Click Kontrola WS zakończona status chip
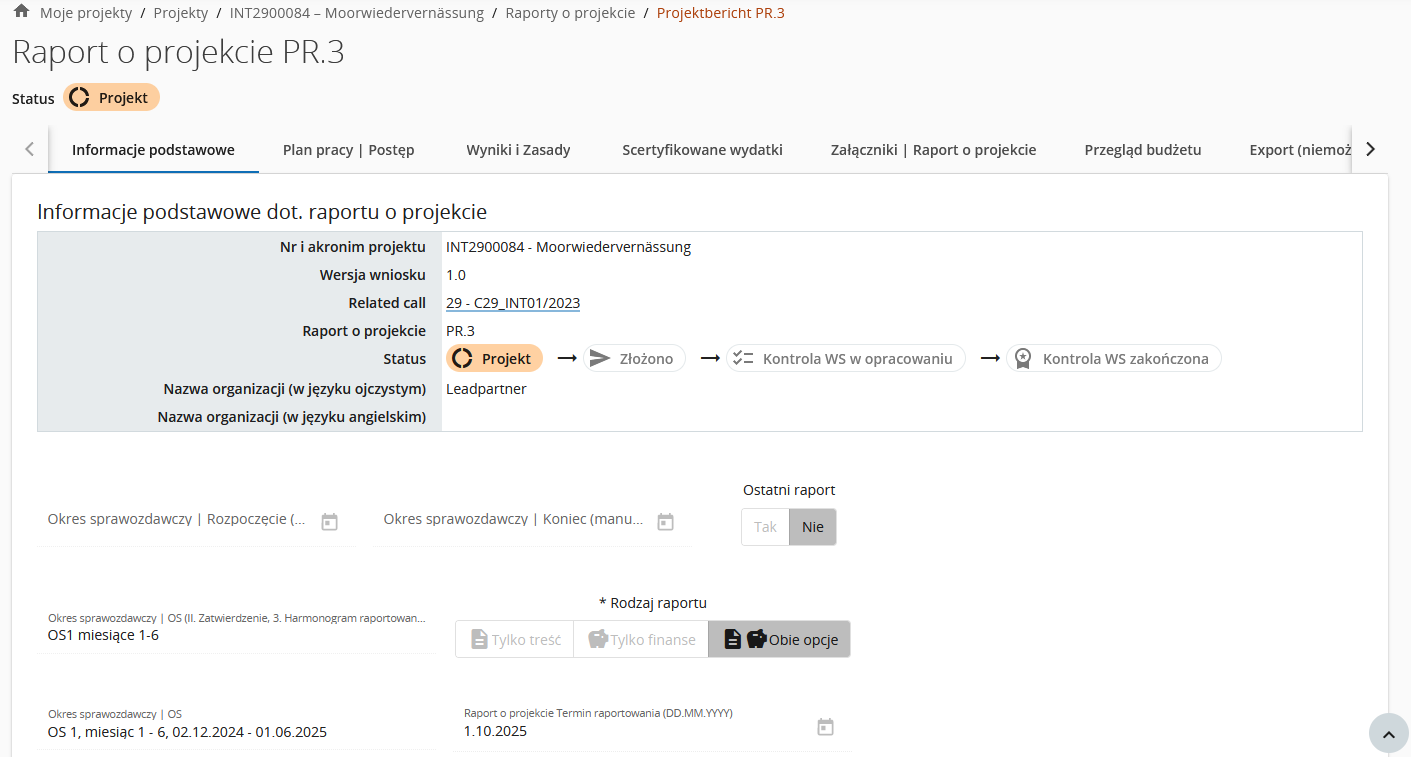The height and width of the screenshot is (757, 1411). 1114,359
